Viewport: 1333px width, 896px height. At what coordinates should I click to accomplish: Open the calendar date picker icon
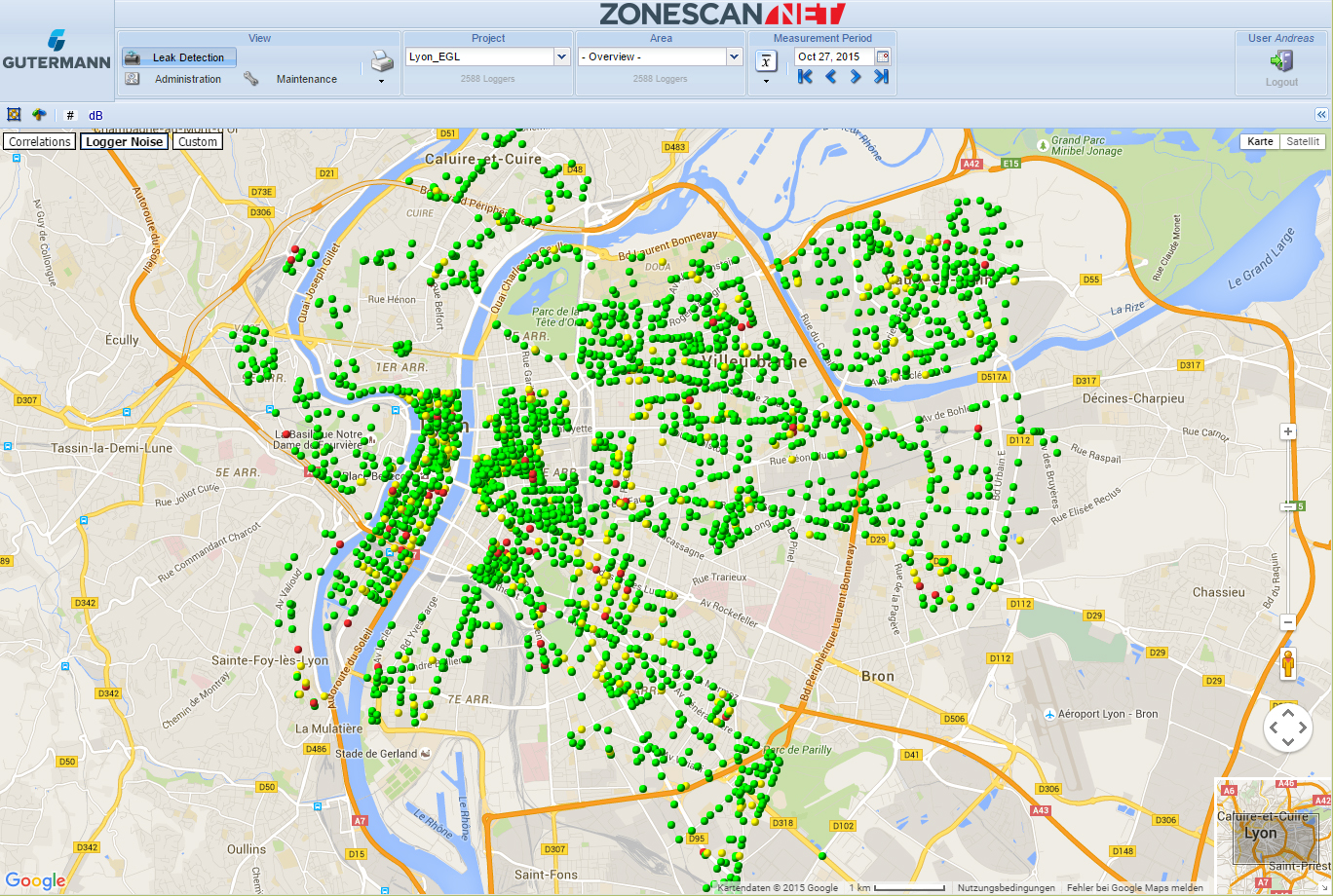point(883,56)
